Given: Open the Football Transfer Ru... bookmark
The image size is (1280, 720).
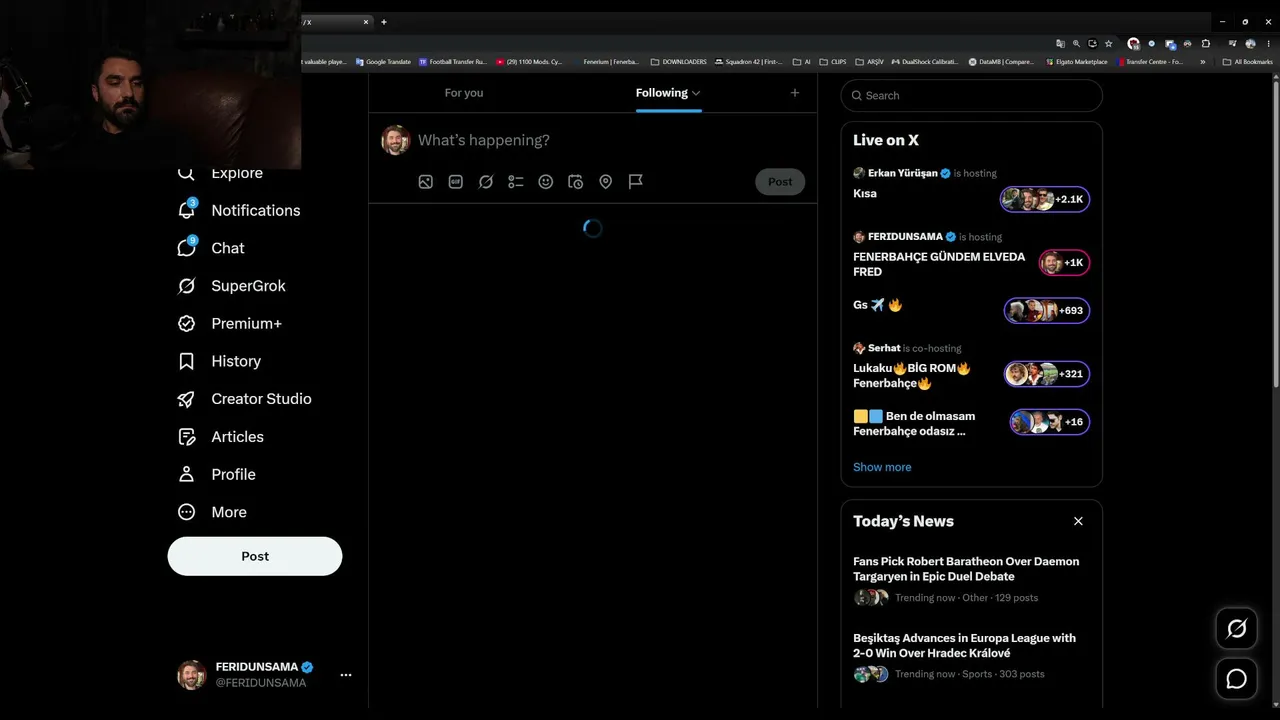Looking at the screenshot, I should coord(453,62).
